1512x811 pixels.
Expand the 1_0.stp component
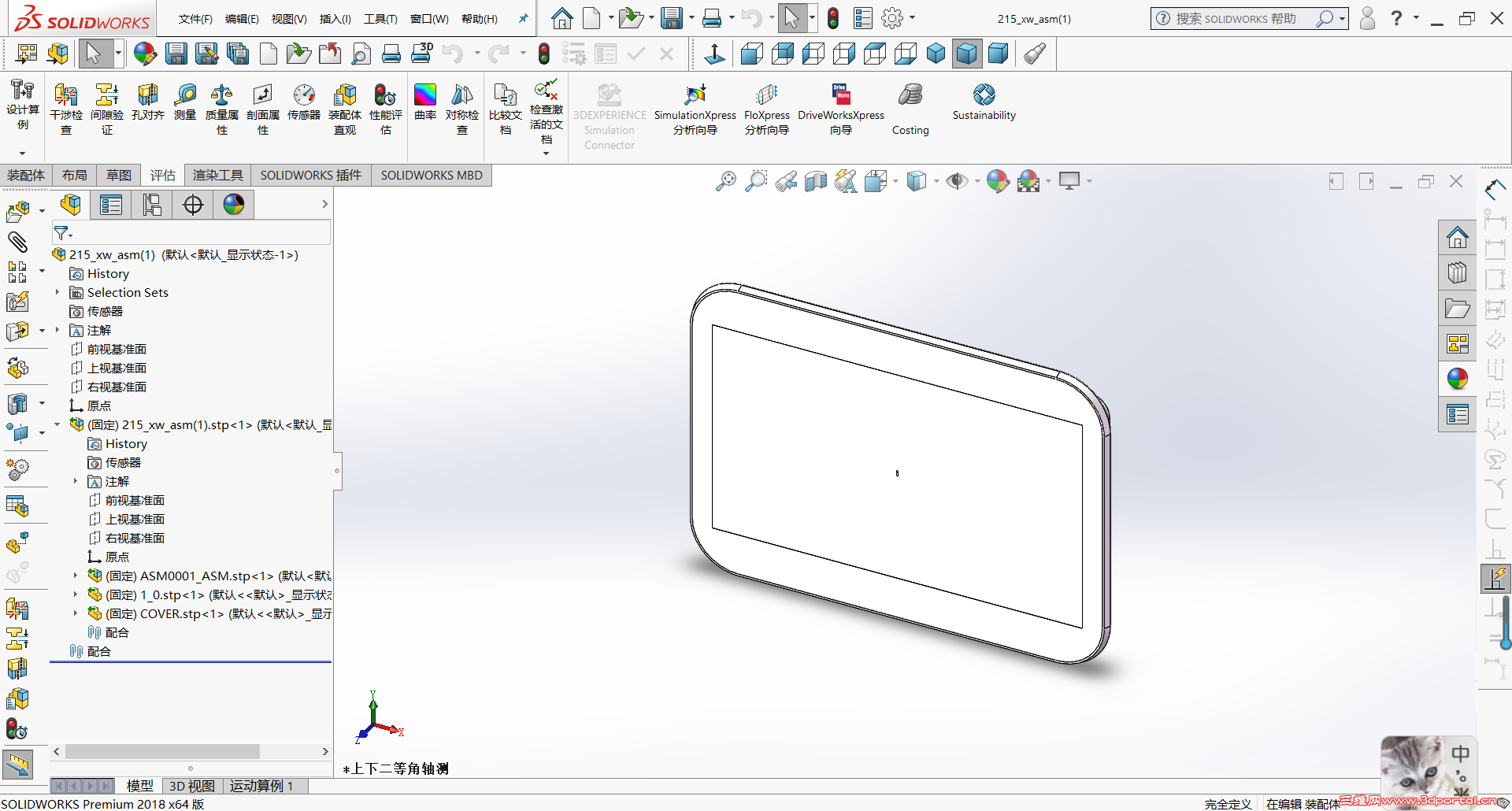pos(76,595)
